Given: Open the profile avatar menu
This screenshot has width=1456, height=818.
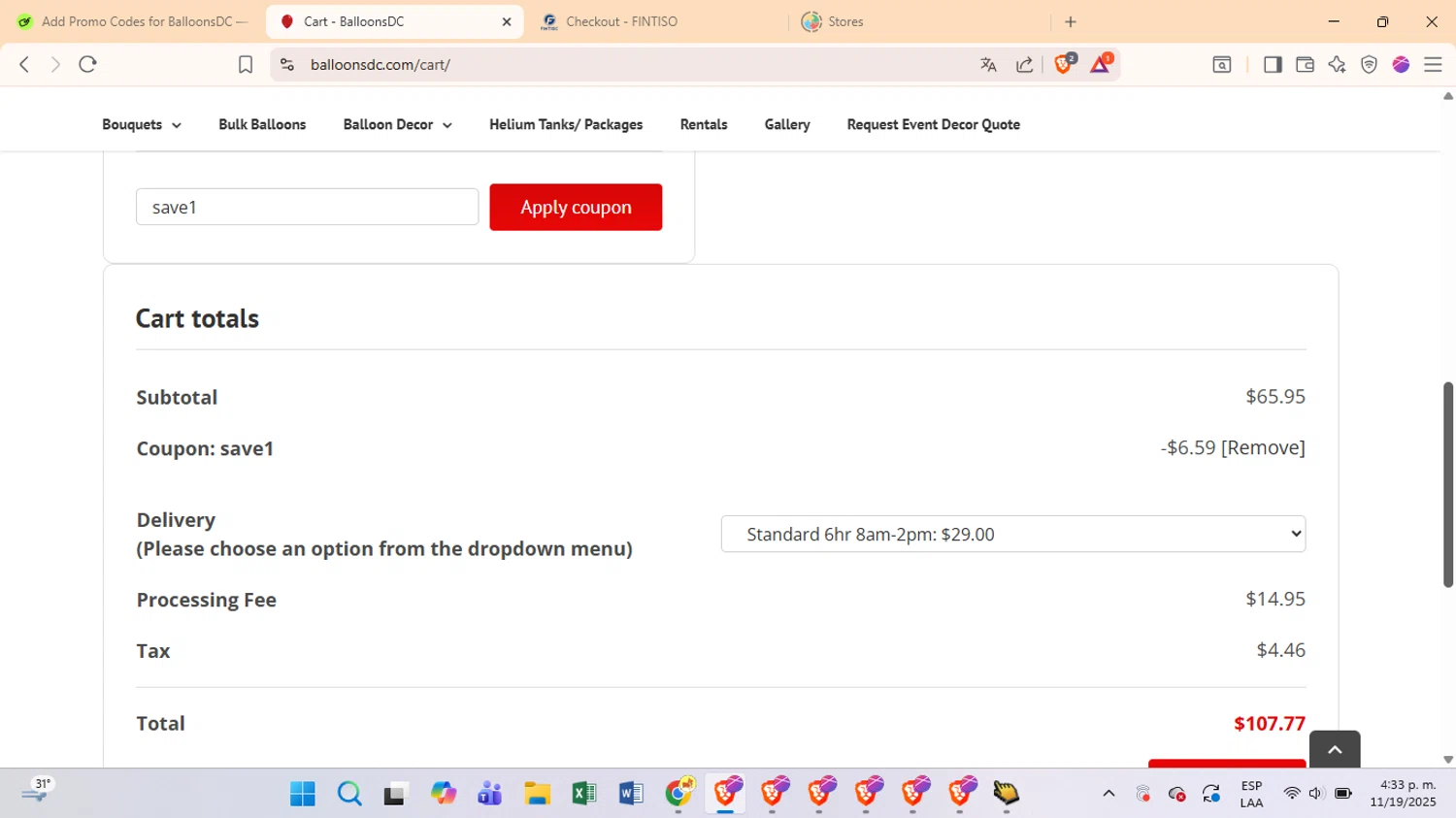Looking at the screenshot, I should click(1401, 64).
